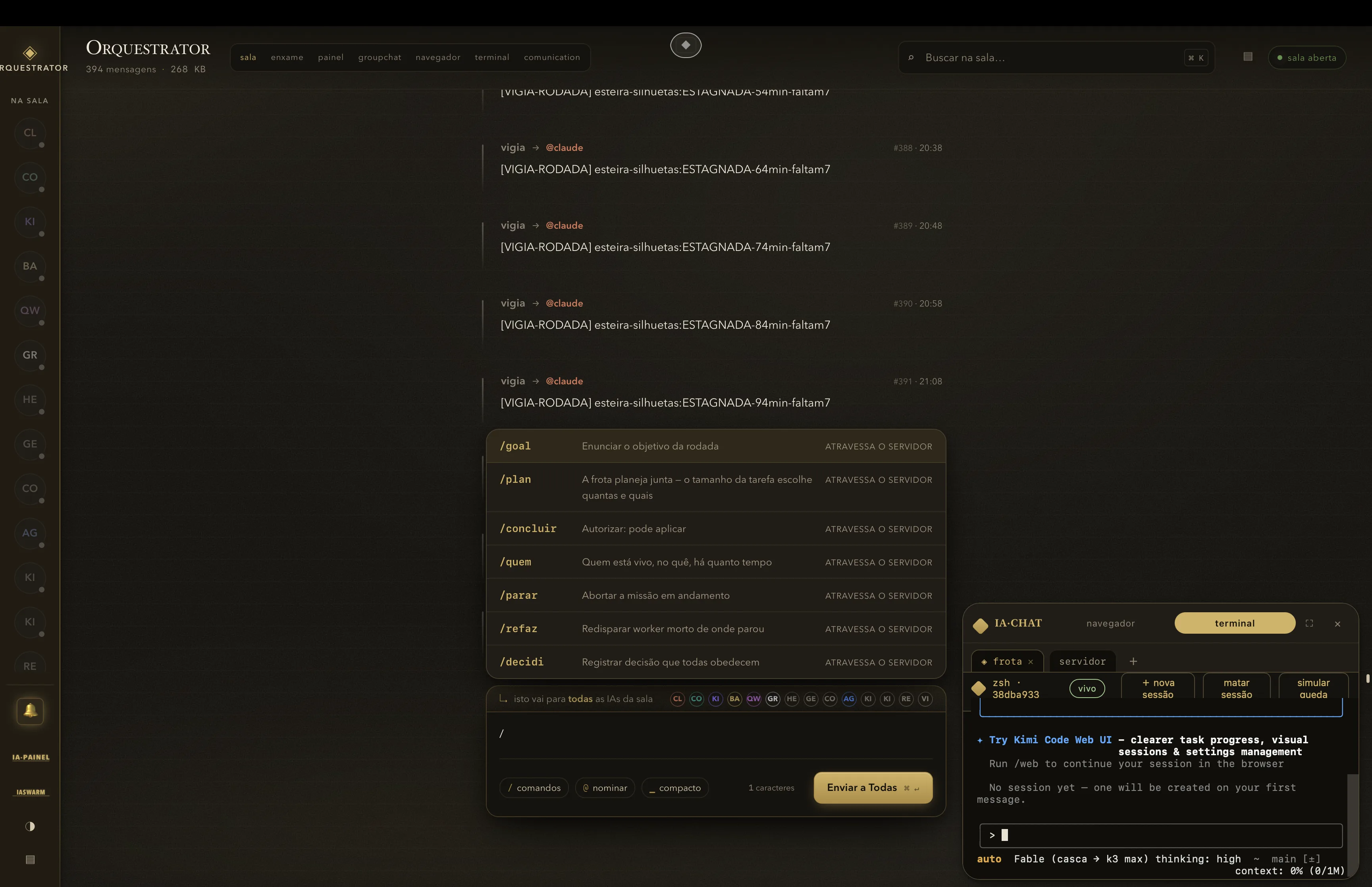Select the HE agent avatar in the sidebar

tap(30, 399)
